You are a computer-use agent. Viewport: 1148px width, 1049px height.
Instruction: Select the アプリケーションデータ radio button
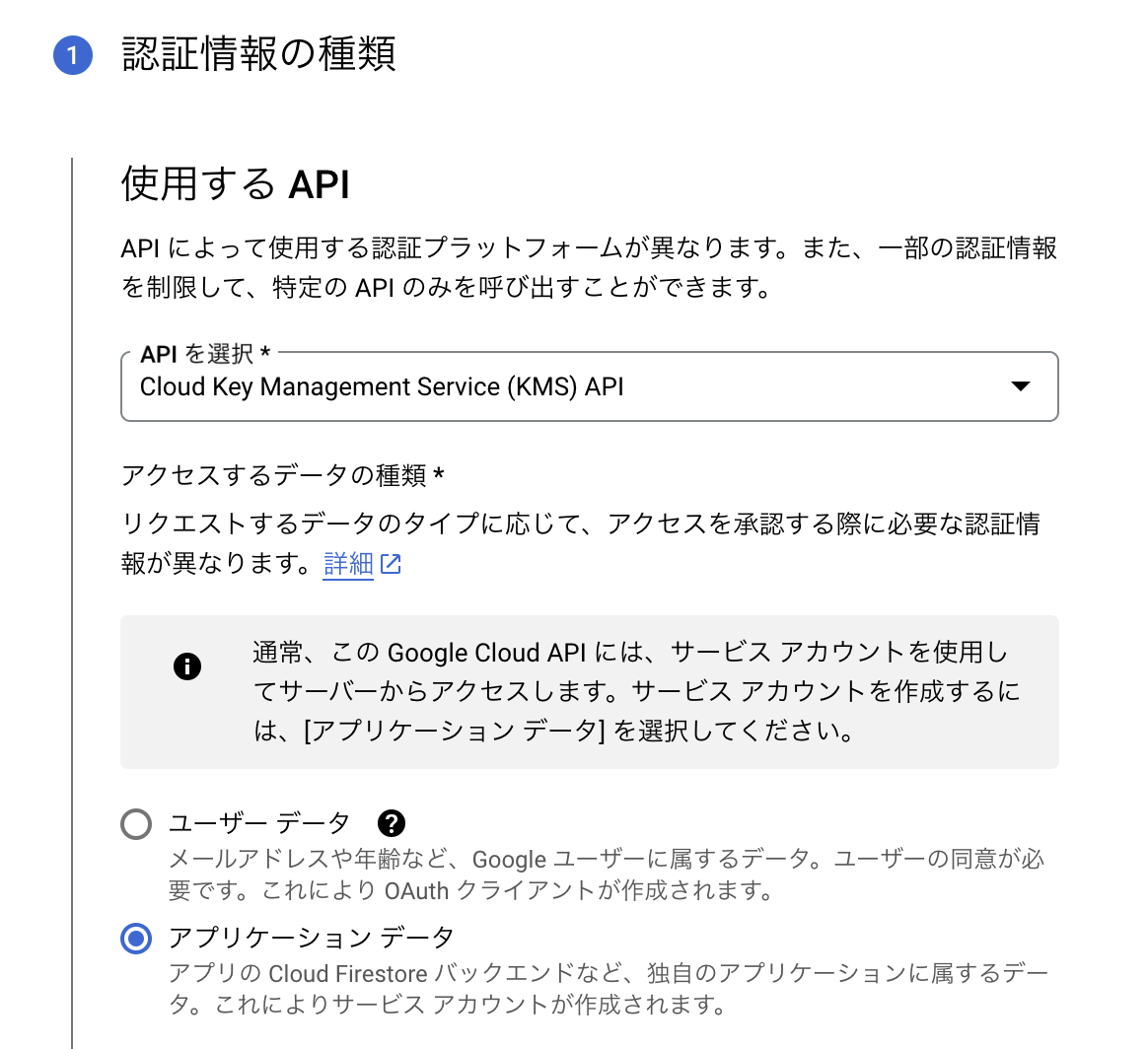click(x=136, y=939)
